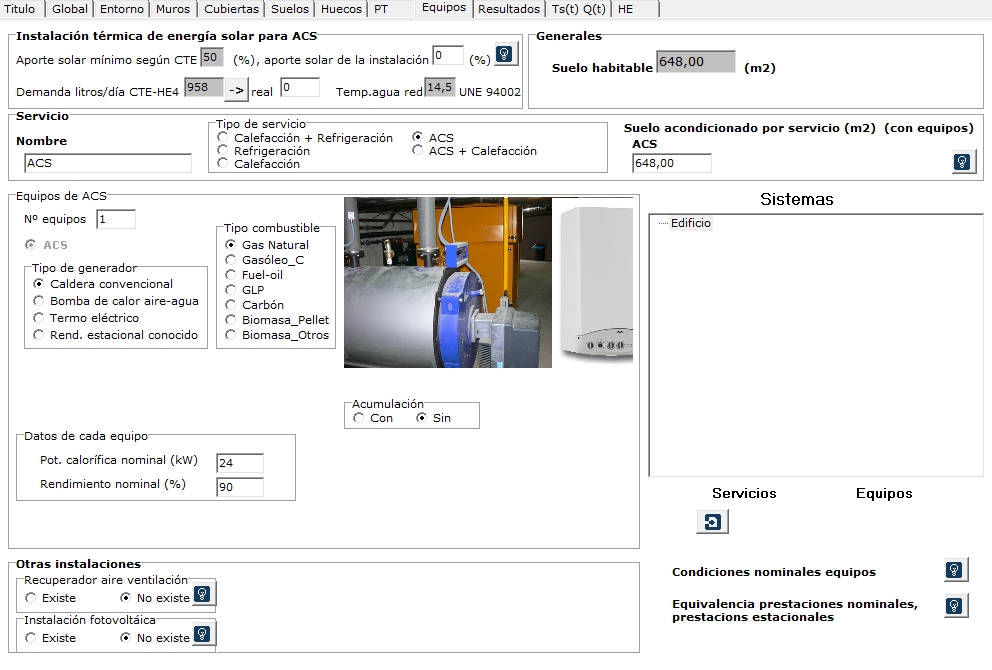Choose Bomba de calor aire-agua generator
The height and width of the screenshot is (670, 992).
pos(116,301)
